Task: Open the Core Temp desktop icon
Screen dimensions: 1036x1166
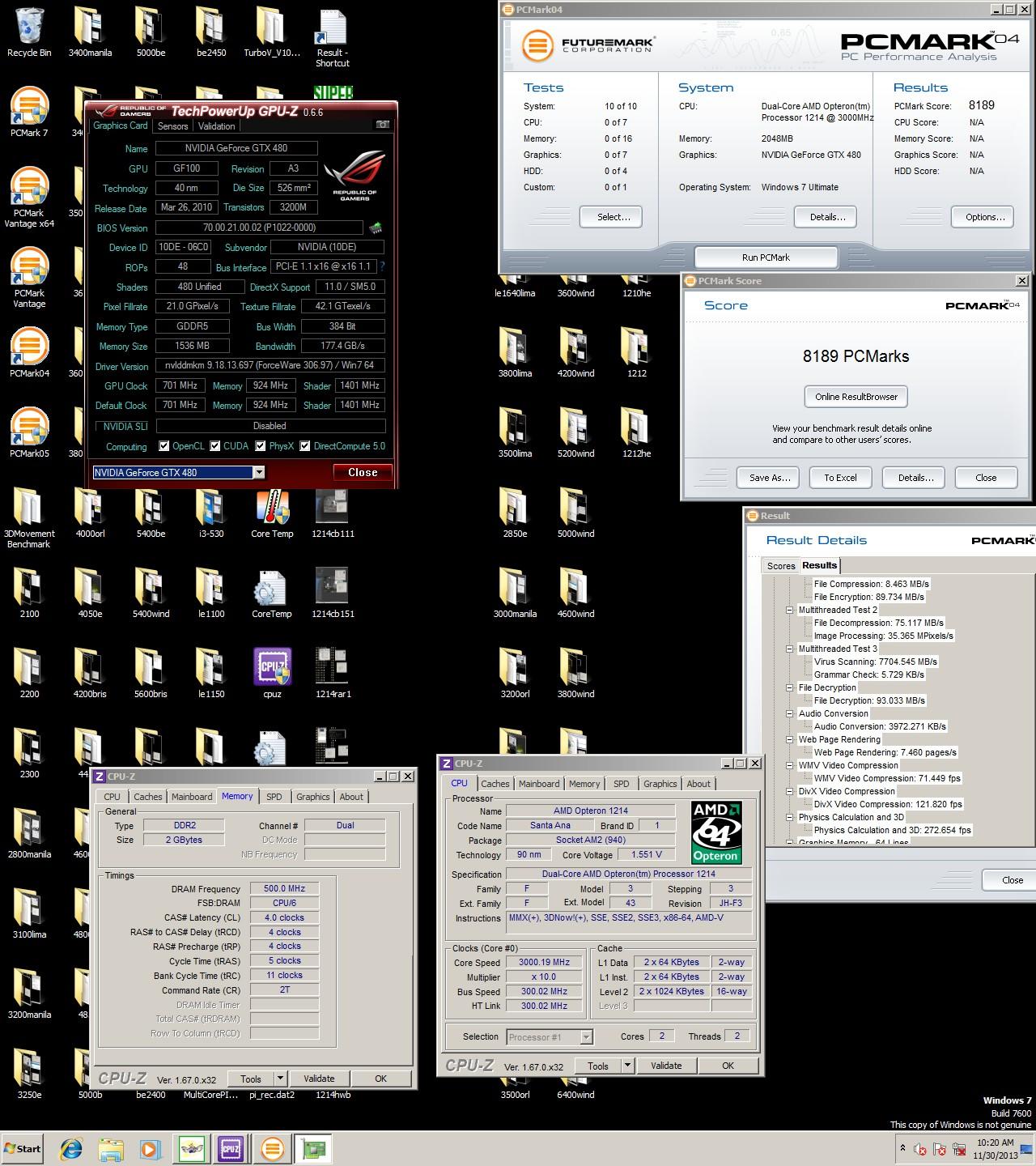Action: click(x=272, y=513)
